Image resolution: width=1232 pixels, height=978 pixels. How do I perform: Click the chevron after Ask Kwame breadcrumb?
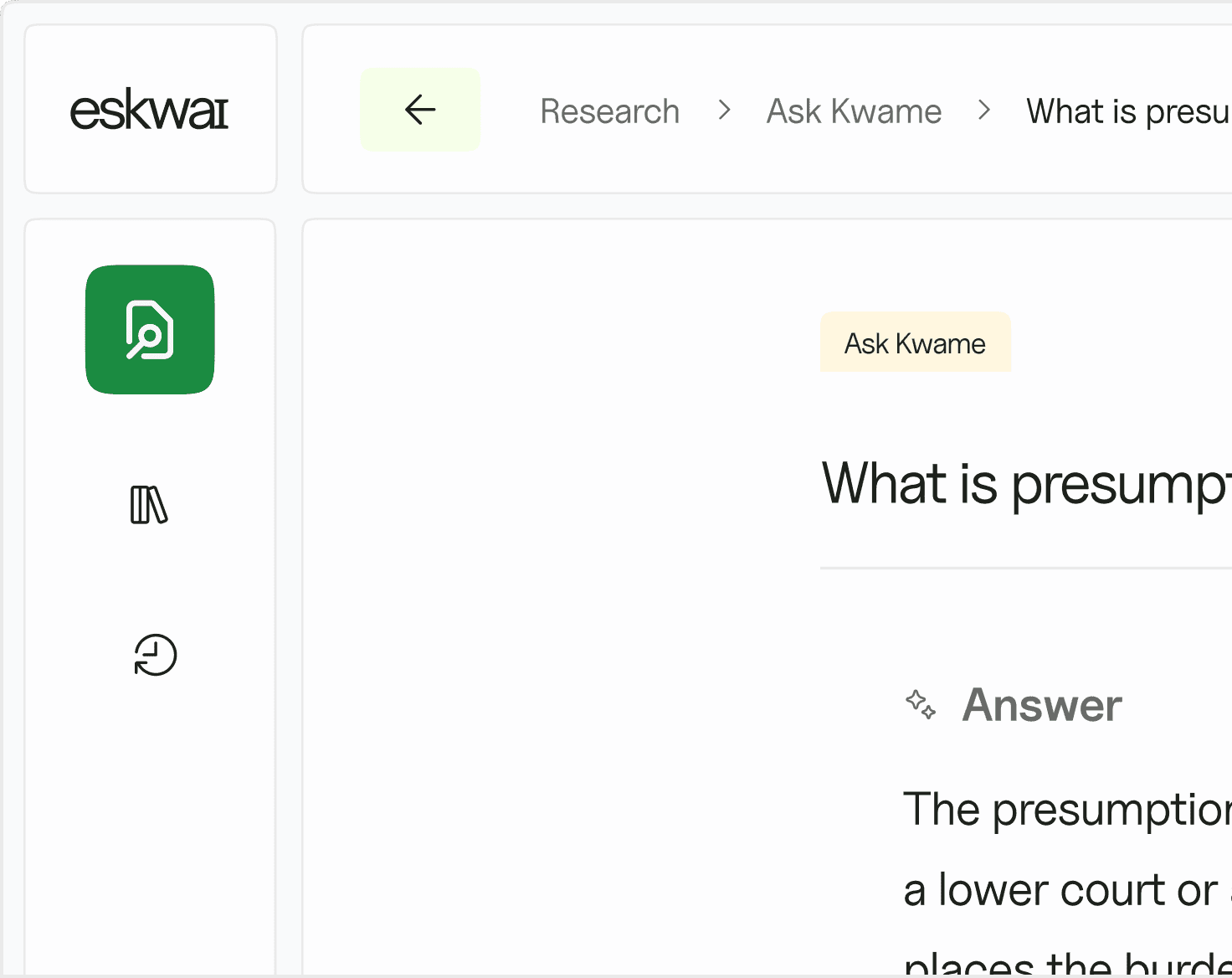[x=984, y=111]
